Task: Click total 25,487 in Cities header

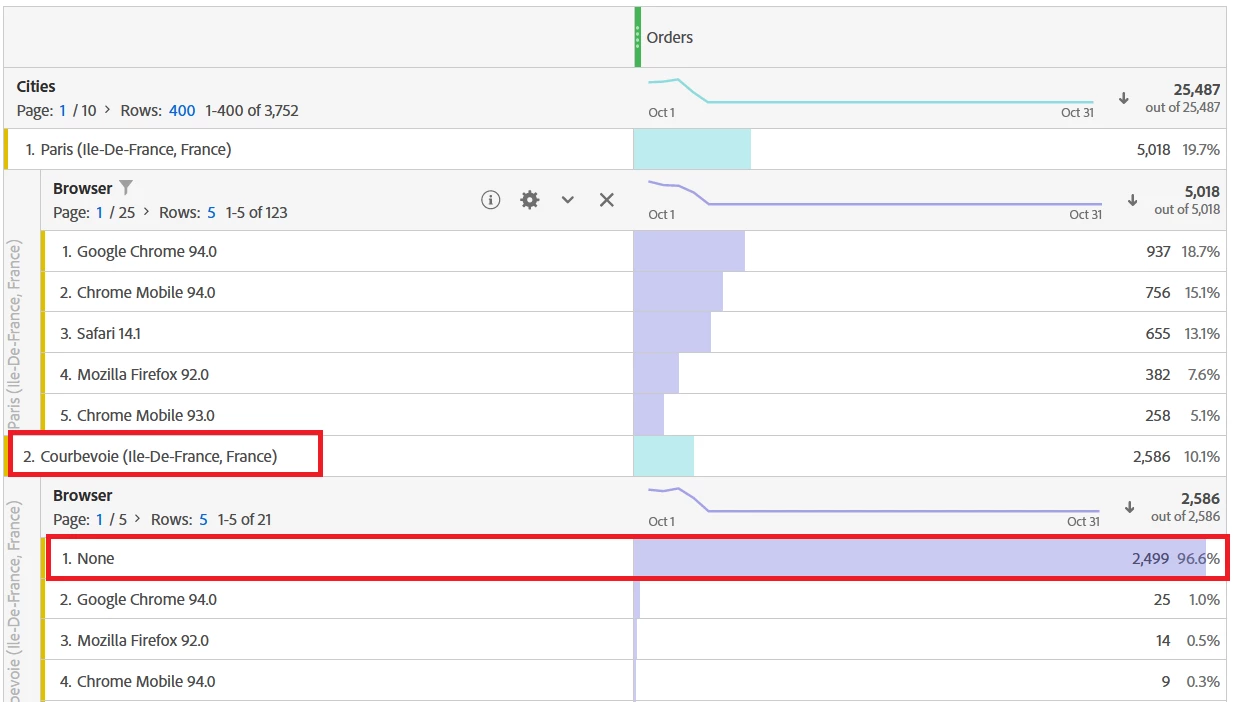Action: pos(1196,89)
